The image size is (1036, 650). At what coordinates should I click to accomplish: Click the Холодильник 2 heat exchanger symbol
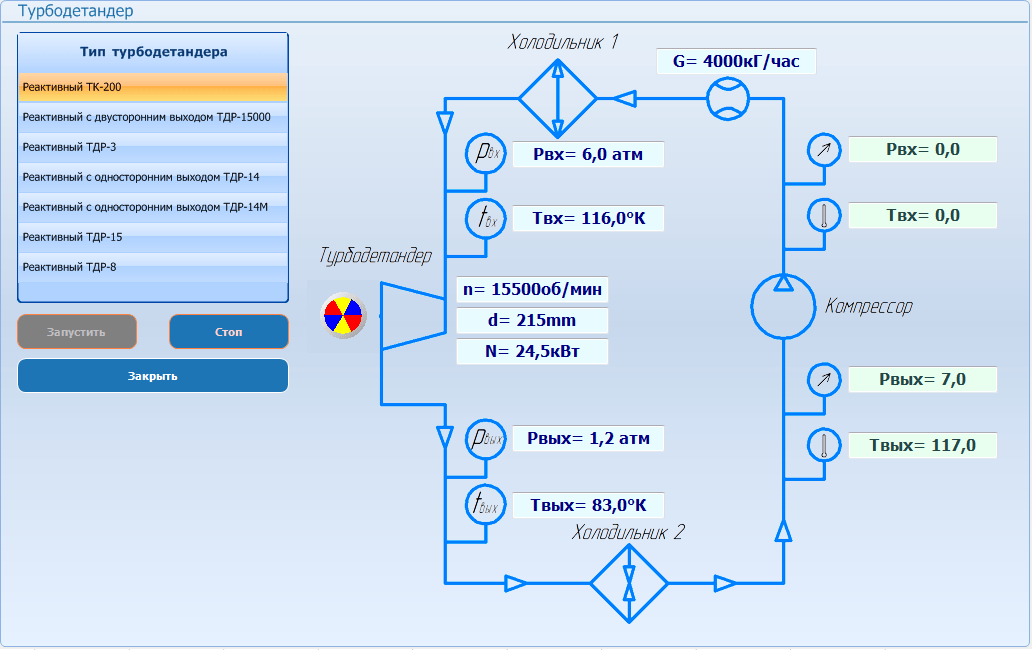pyautogui.click(x=629, y=583)
